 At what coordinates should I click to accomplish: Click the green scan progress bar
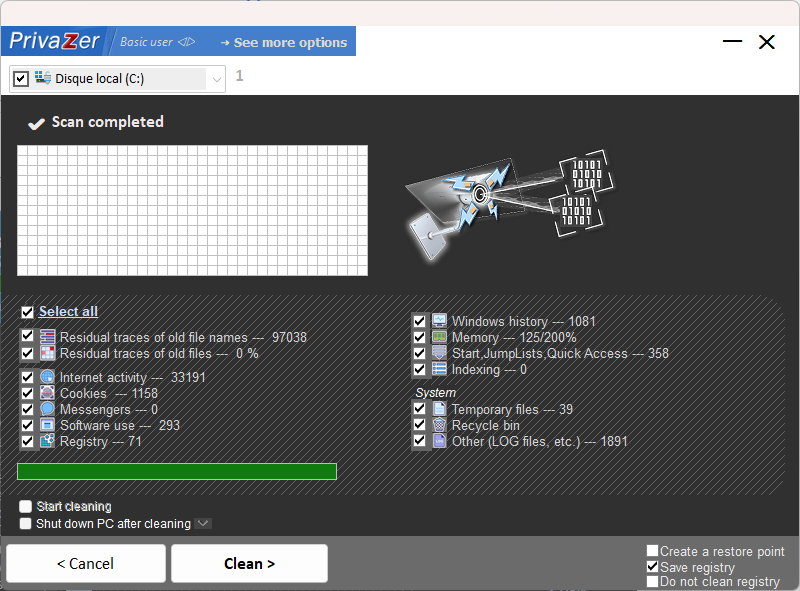point(177,472)
